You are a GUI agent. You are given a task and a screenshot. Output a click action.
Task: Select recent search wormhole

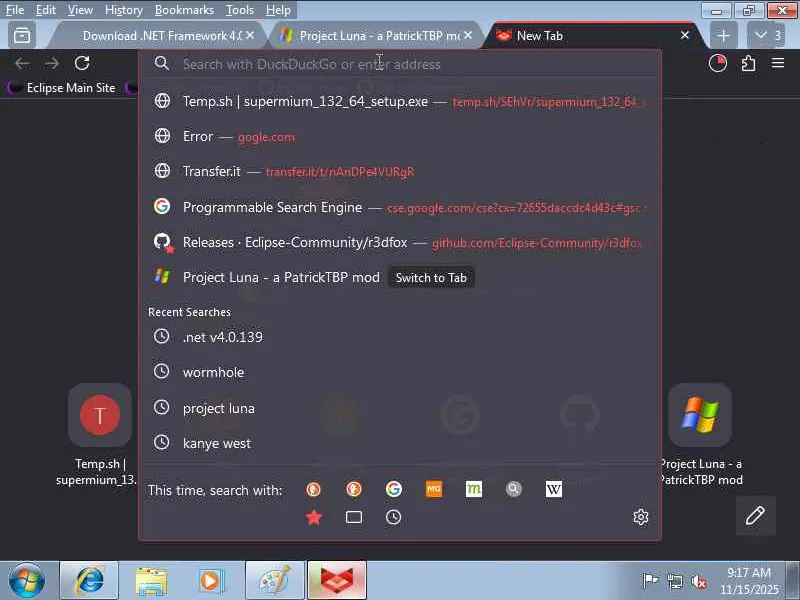click(400, 372)
